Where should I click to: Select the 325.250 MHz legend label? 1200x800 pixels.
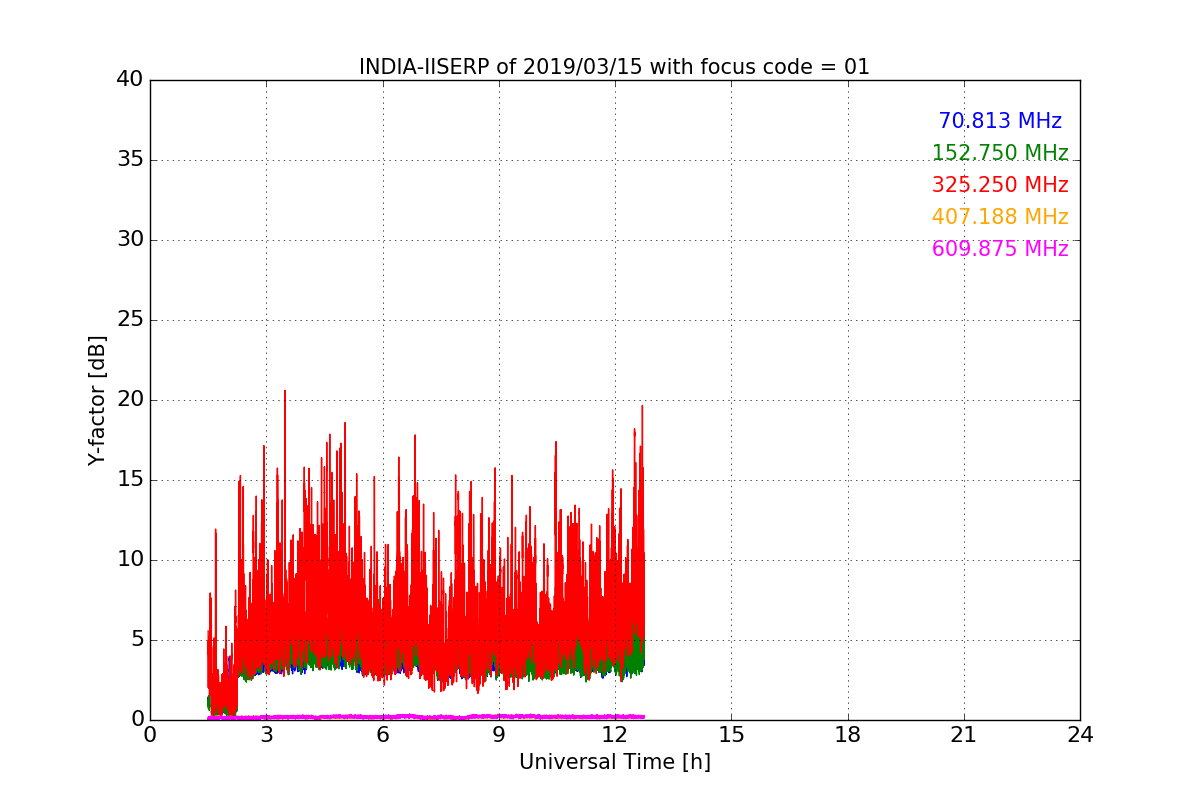[1000, 185]
